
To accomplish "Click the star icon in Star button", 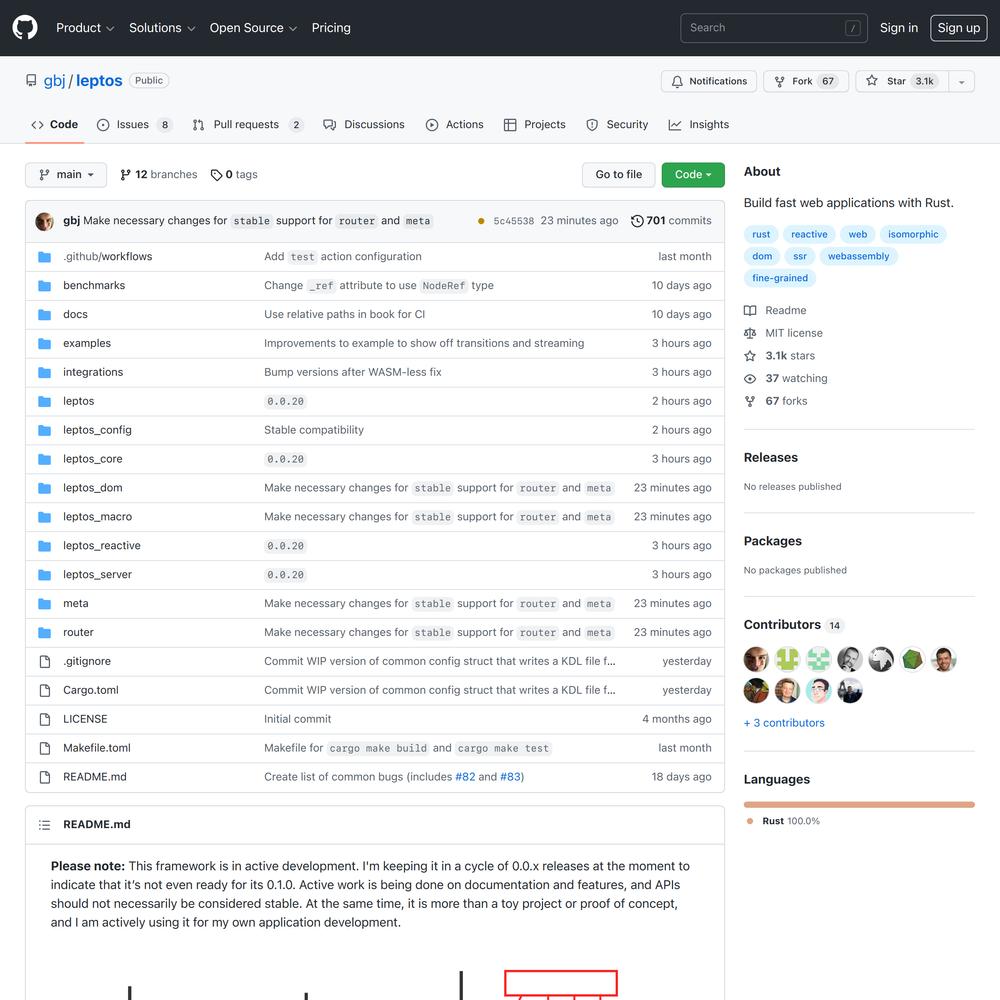I will pyautogui.click(x=872, y=80).
